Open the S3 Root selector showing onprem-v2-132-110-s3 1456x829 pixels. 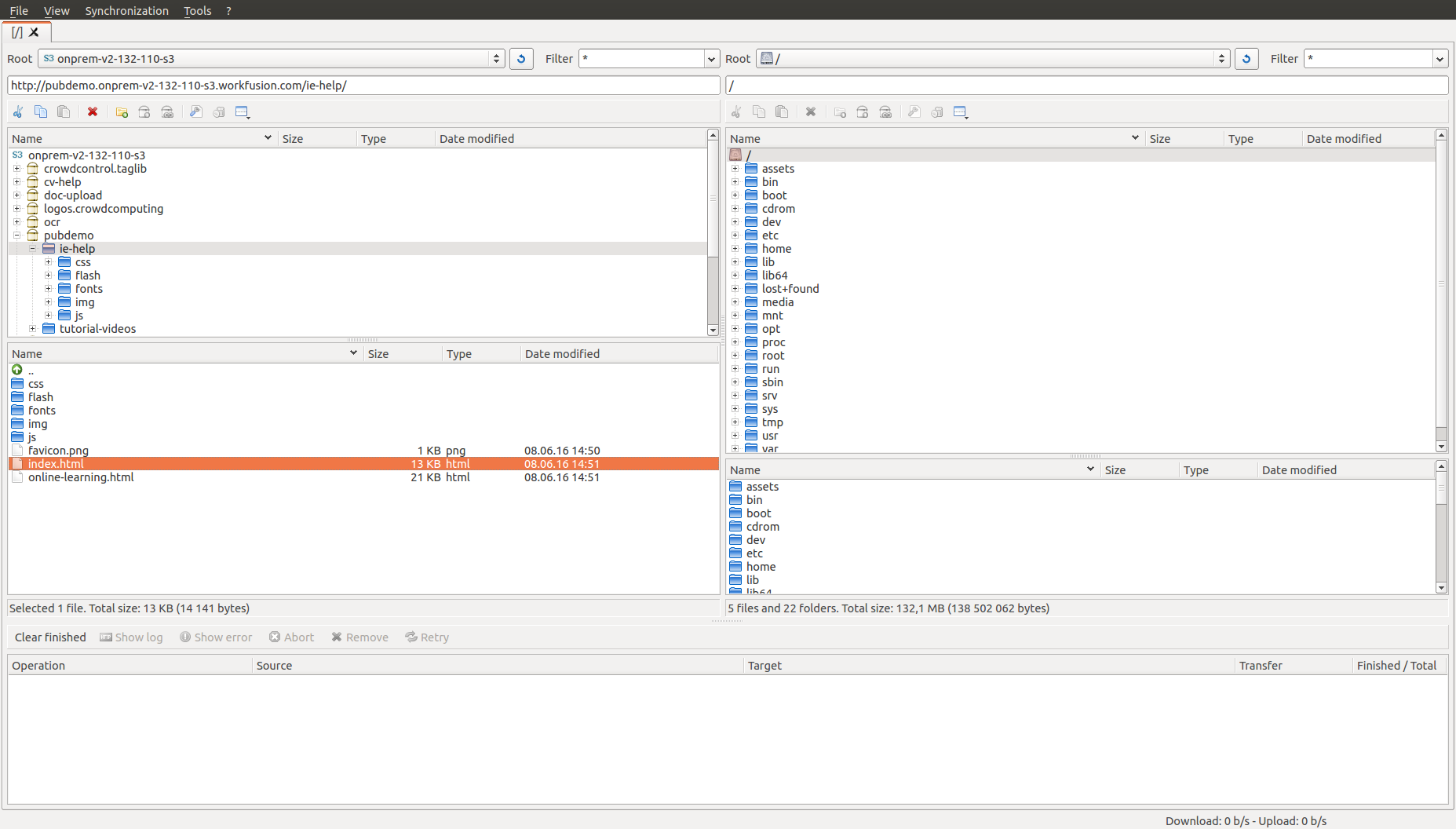click(x=271, y=59)
